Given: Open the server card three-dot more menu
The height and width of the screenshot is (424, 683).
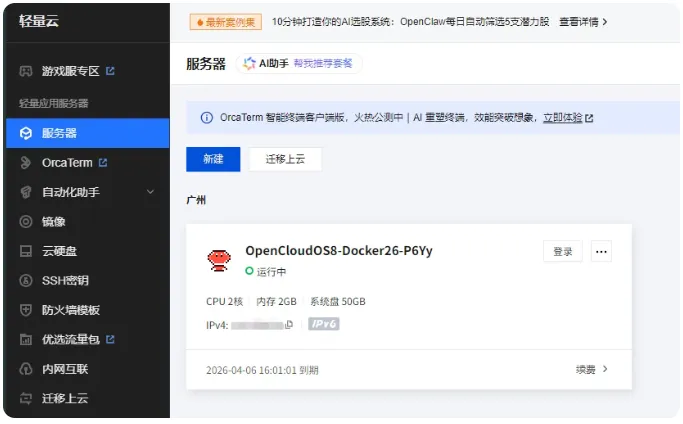Looking at the screenshot, I should tap(601, 251).
